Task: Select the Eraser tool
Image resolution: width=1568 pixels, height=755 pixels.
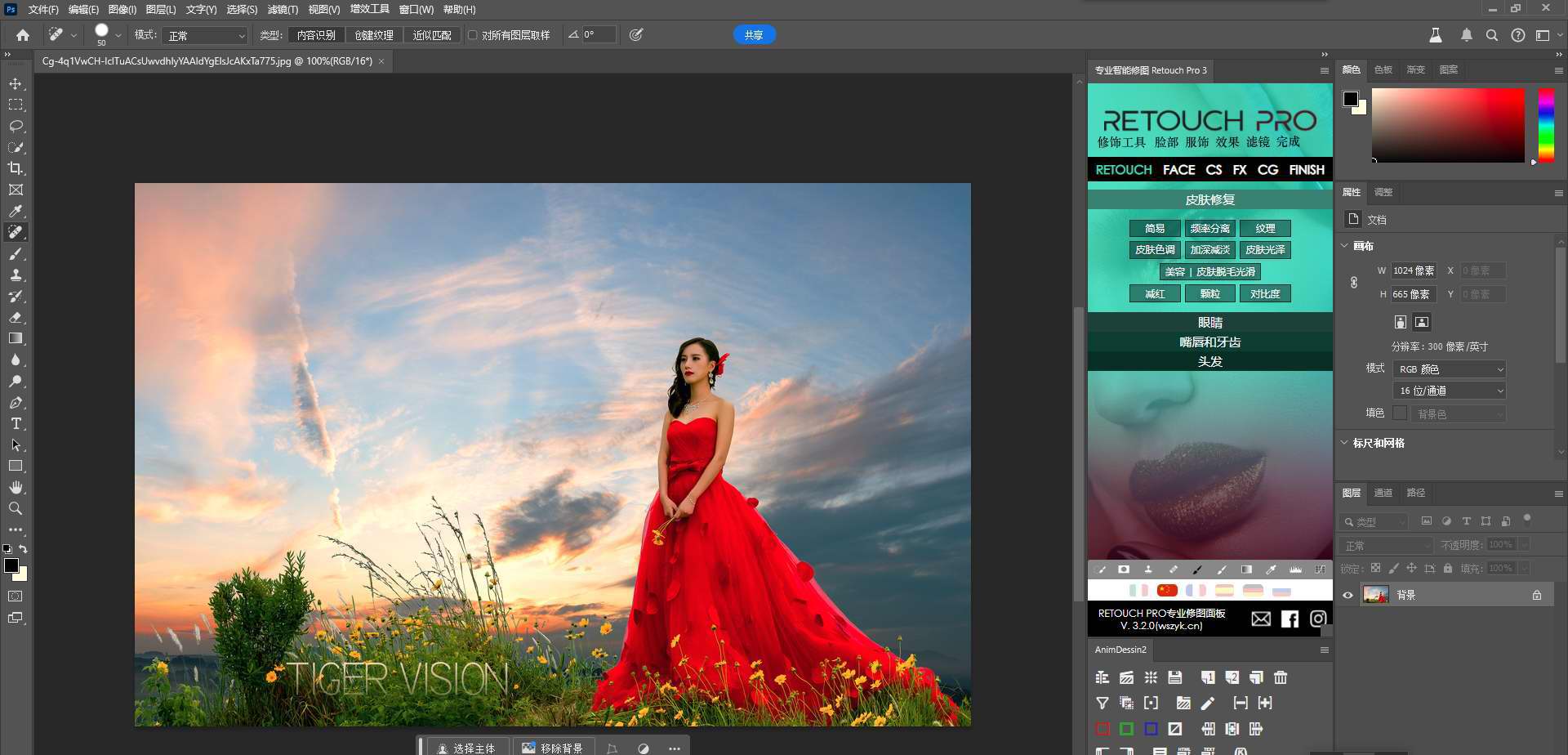Action: [x=16, y=317]
